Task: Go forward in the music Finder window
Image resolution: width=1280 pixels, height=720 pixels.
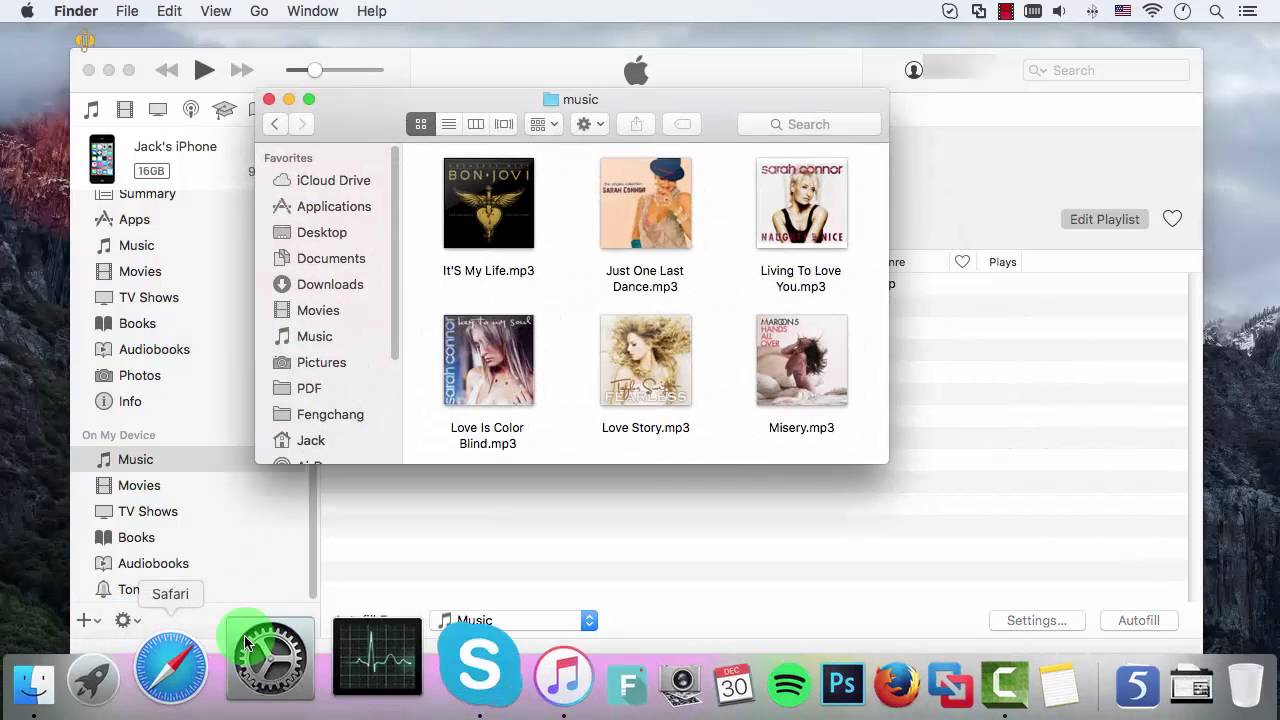Action: click(301, 124)
